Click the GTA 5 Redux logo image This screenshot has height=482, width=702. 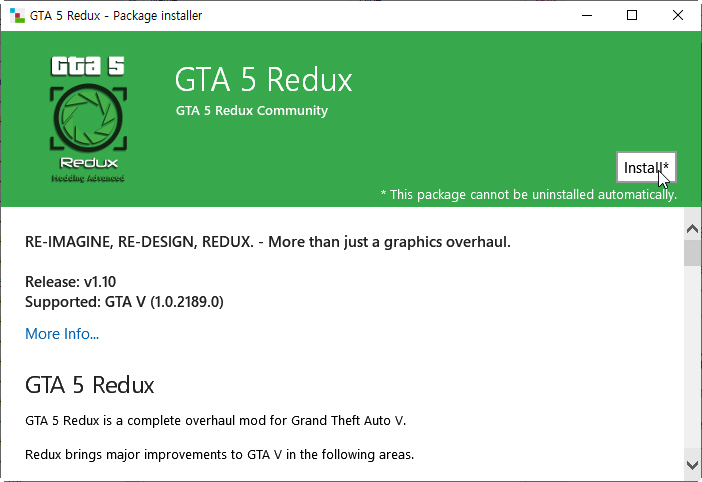click(88, 119)
